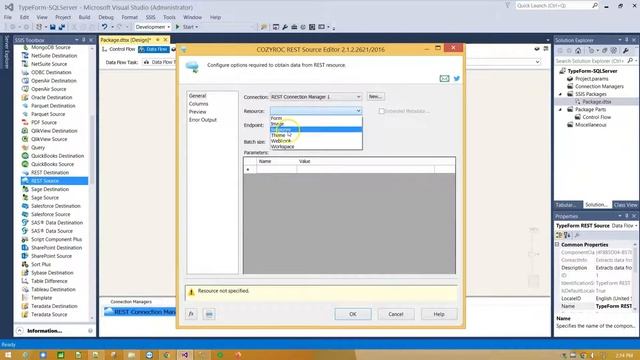This screenshot has width=640, height=360.
Task: Open the Start button dropdown arrow
Action: pyautogui.click(x=197, y=27)
